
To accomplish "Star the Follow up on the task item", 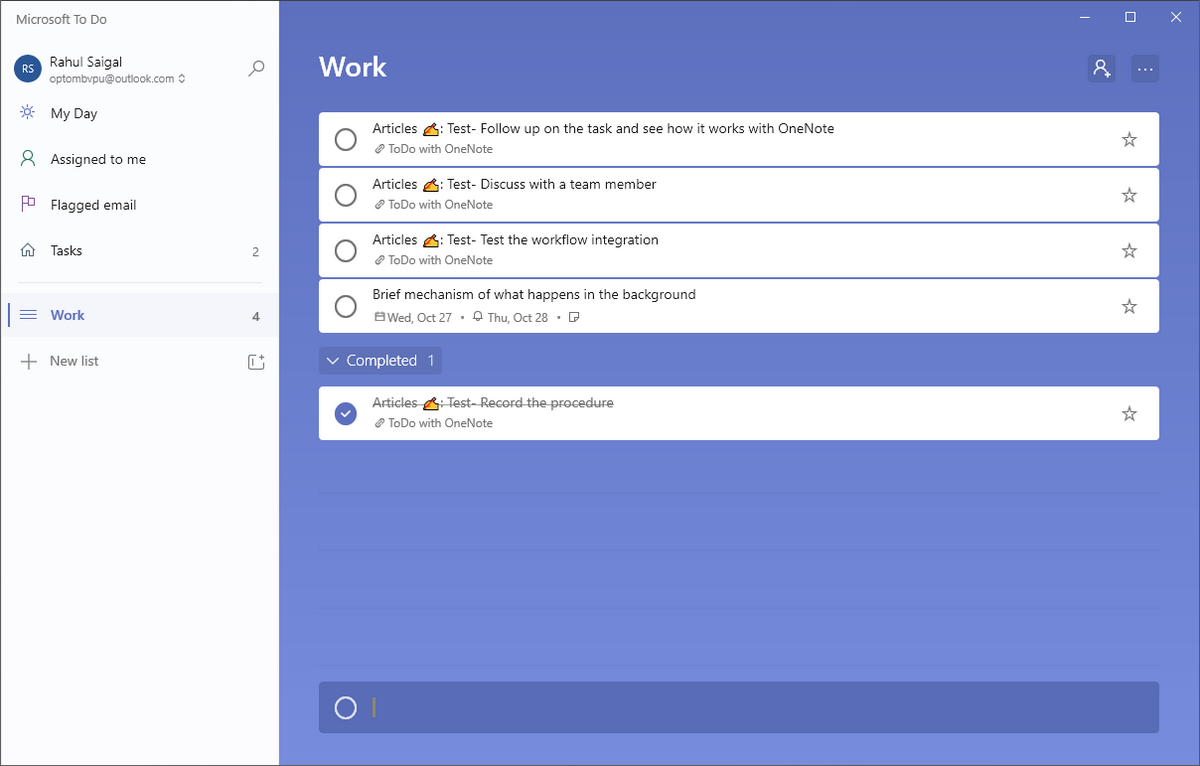I will 1129,139.
